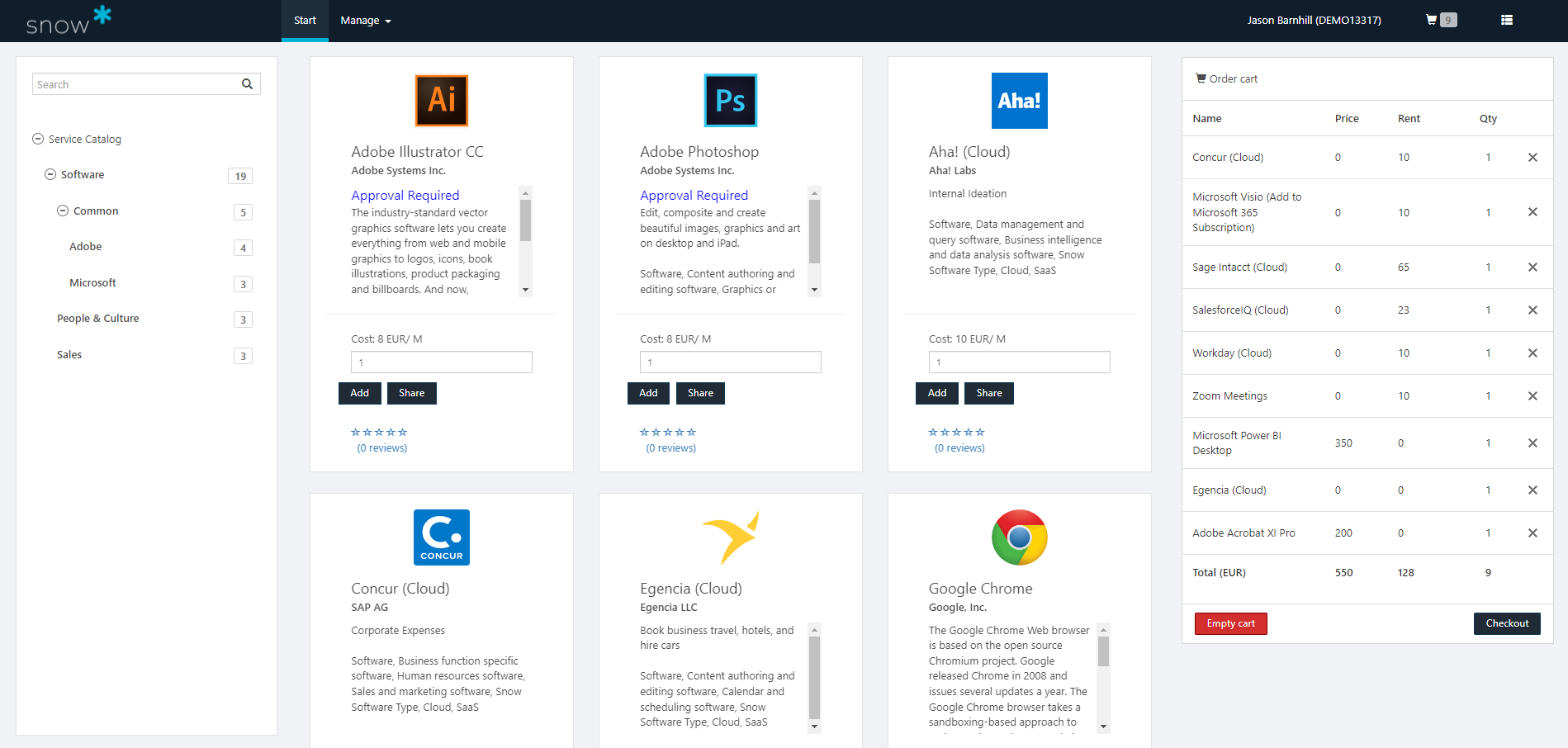
Task: Add Adobe Illustrator CC to cart
Action: (360, 393)
